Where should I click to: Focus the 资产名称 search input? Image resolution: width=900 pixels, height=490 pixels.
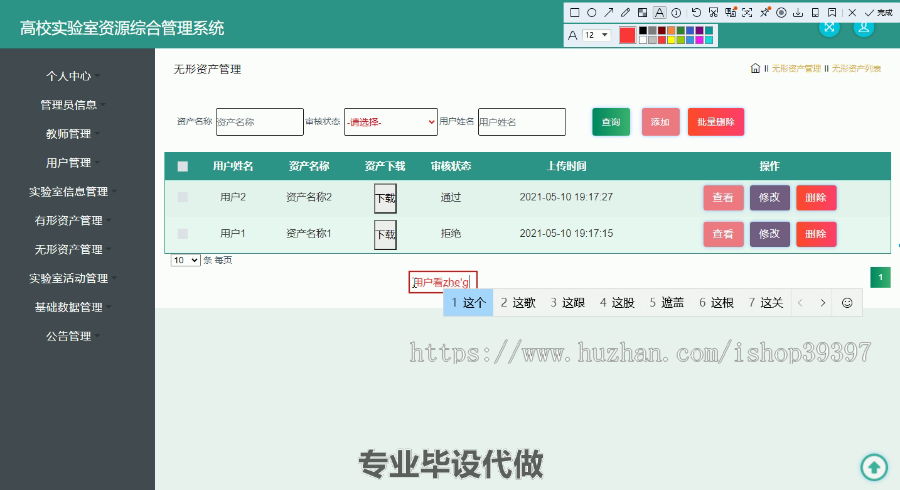pos(259,122)
